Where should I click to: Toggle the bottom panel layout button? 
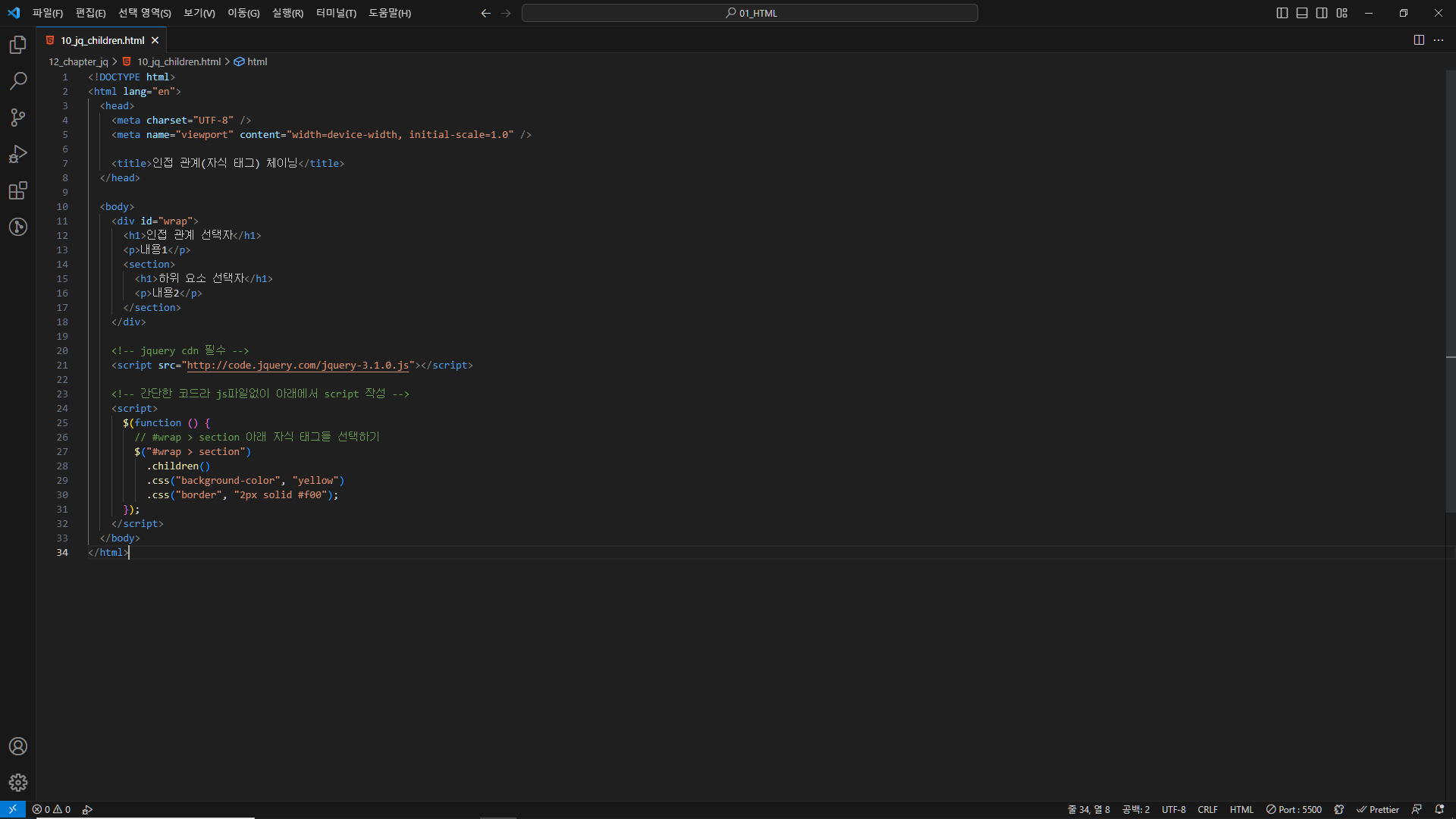click(1302, 13)
